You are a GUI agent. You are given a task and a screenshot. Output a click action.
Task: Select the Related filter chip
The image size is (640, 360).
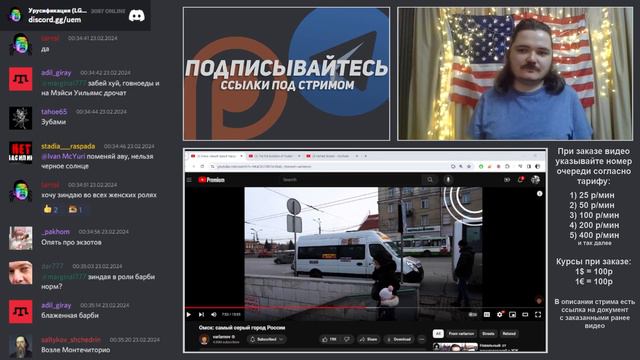[509, 333]
